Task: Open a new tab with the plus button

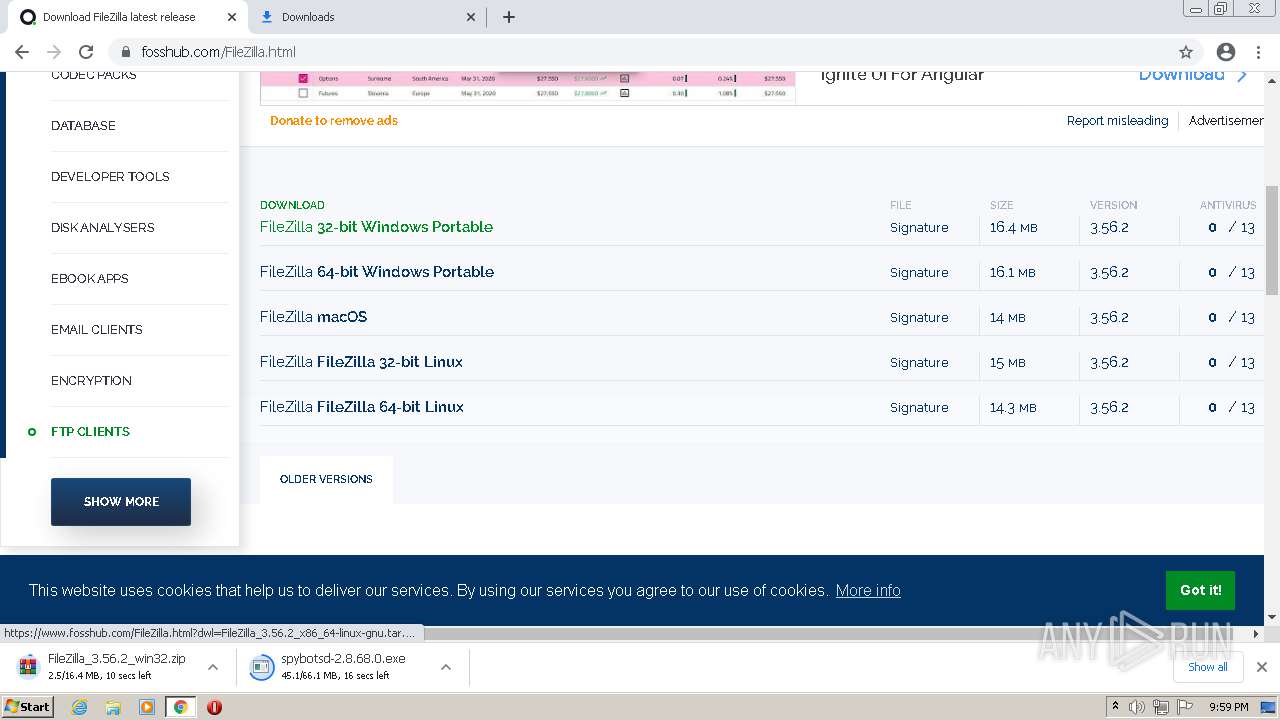Action: pos(509,17)
